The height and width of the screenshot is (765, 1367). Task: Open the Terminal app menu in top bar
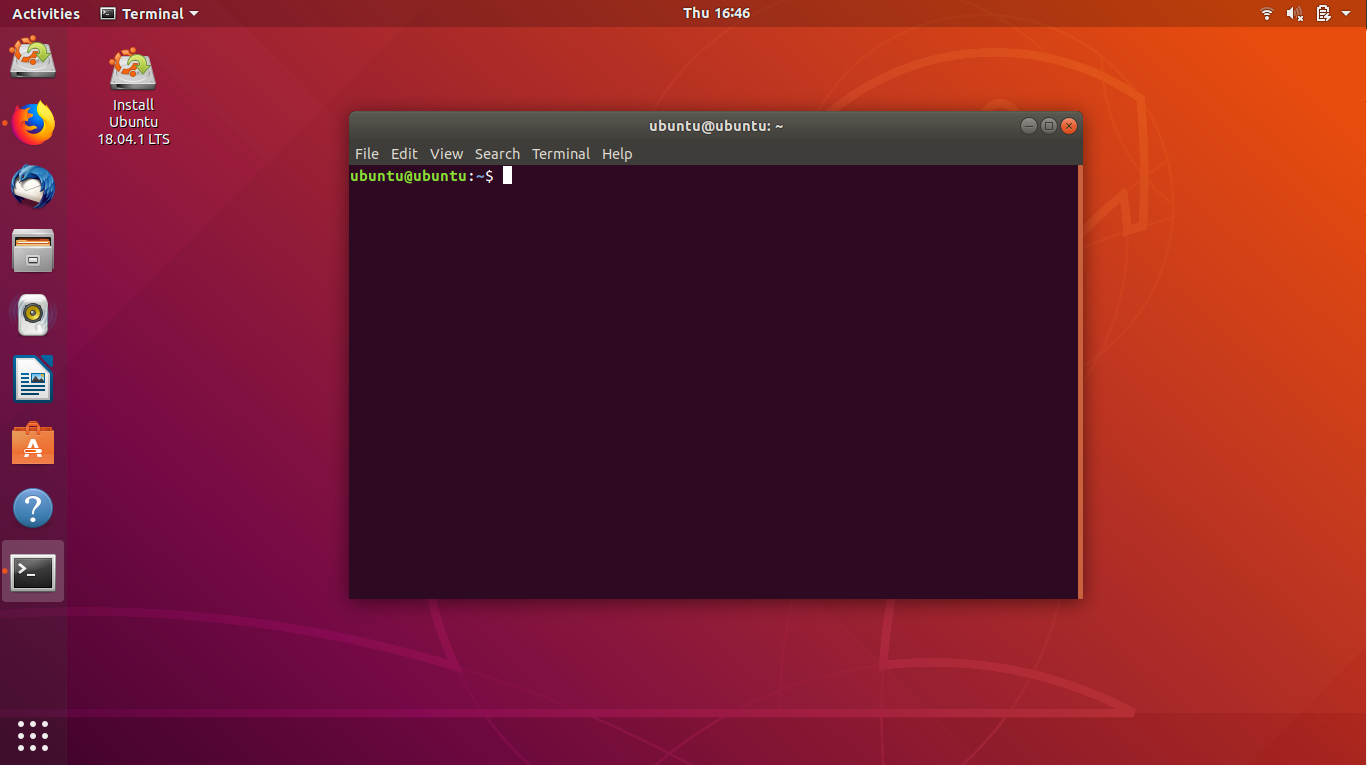150,14
